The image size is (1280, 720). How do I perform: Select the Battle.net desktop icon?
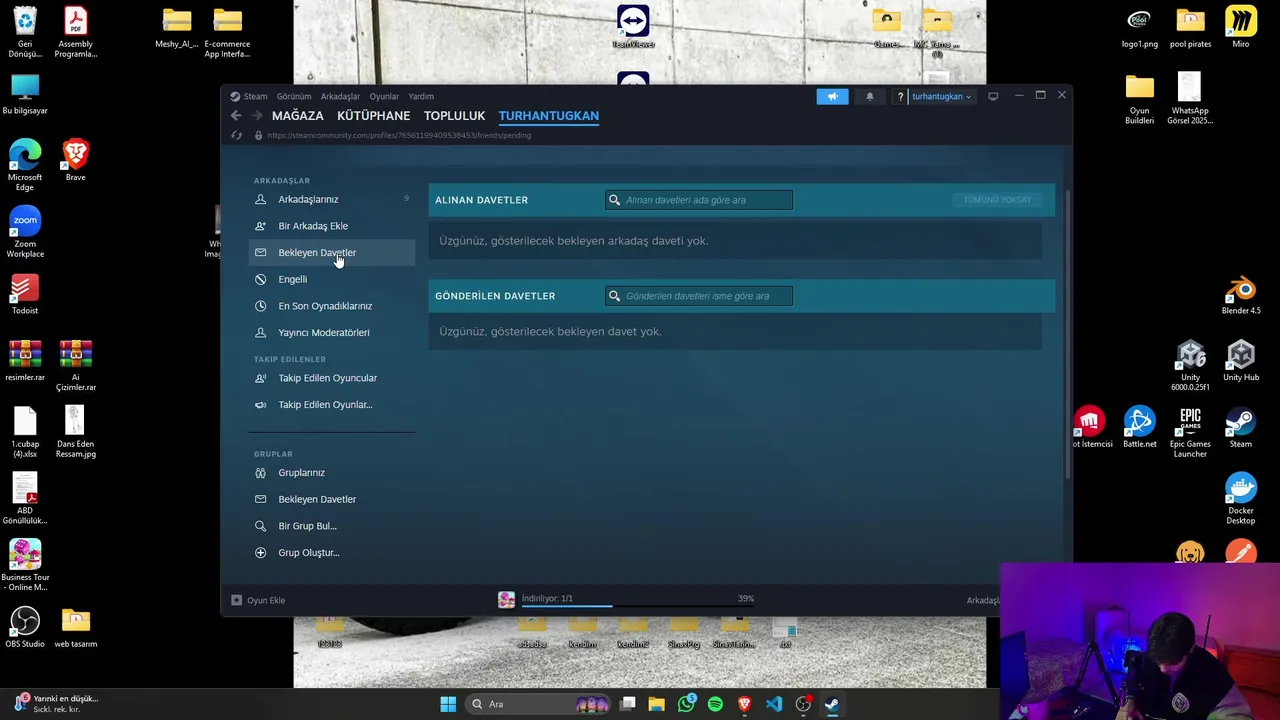tap(1139, 427)
